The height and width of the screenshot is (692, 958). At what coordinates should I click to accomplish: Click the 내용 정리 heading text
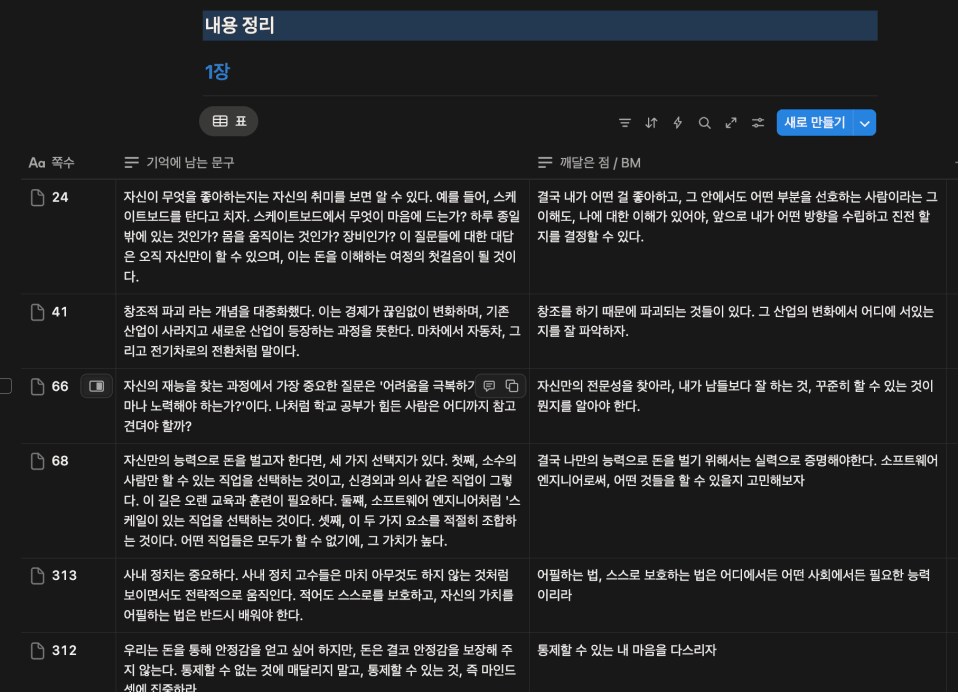pos(240,26)
